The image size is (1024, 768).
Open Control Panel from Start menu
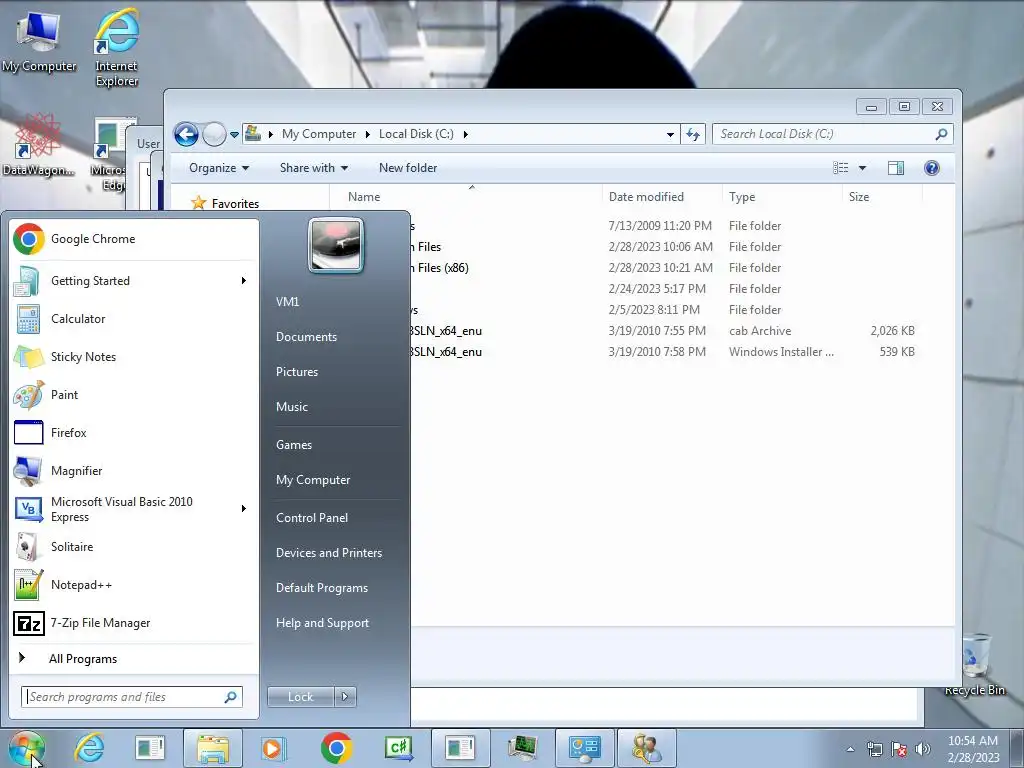click(312, 518)
